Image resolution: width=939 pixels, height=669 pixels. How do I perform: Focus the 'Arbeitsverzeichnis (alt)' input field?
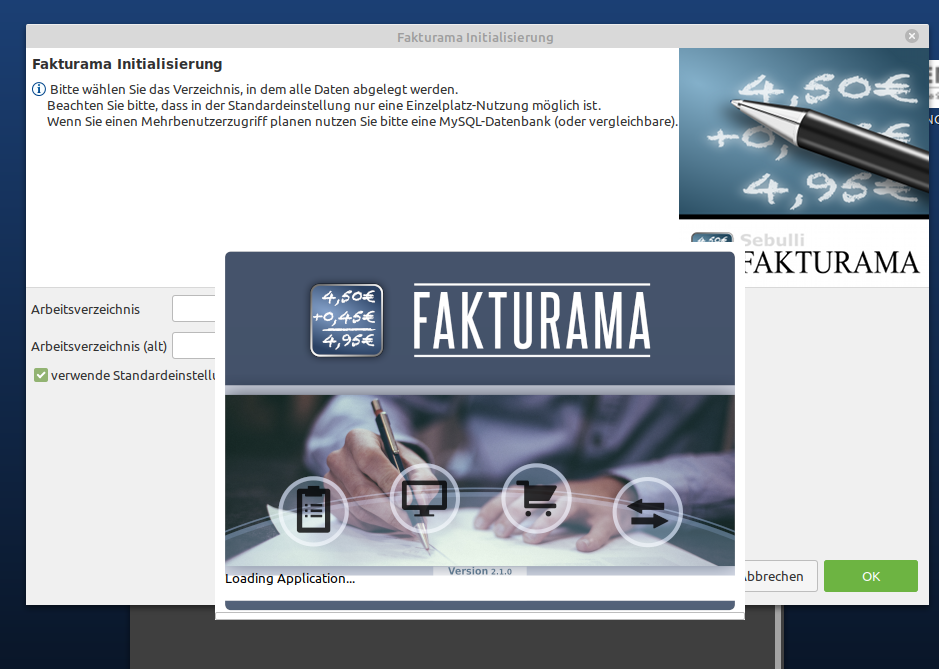(x=193, y=346)
